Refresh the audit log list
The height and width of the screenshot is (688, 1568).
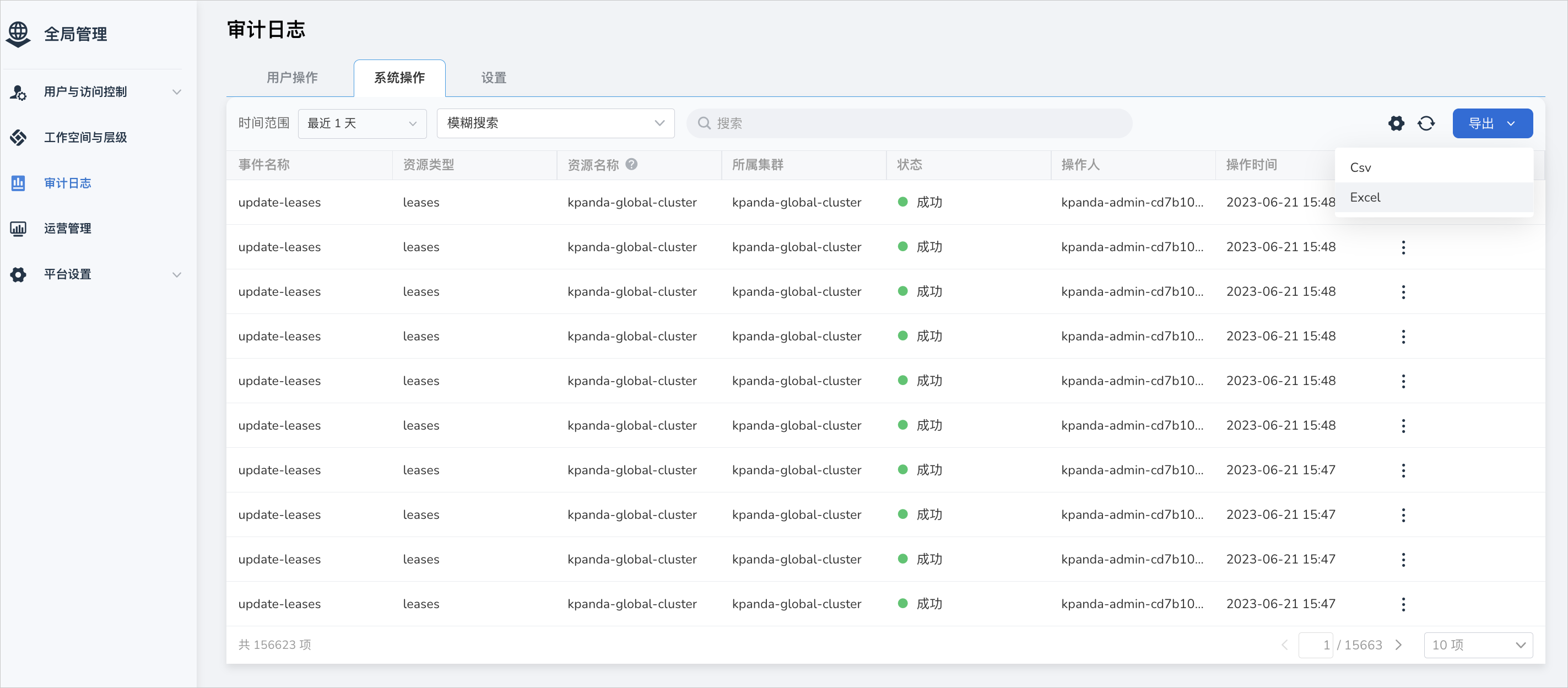pos(1426,123)
